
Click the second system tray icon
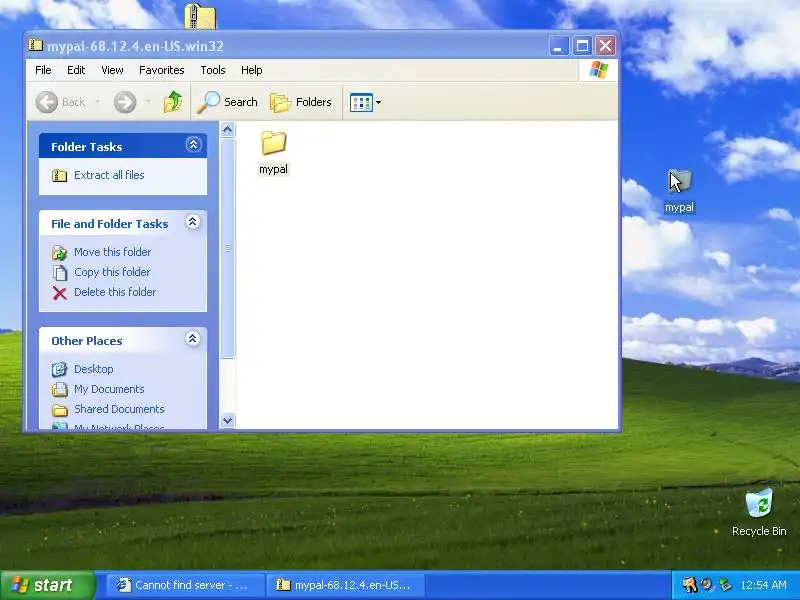point(707,585)
